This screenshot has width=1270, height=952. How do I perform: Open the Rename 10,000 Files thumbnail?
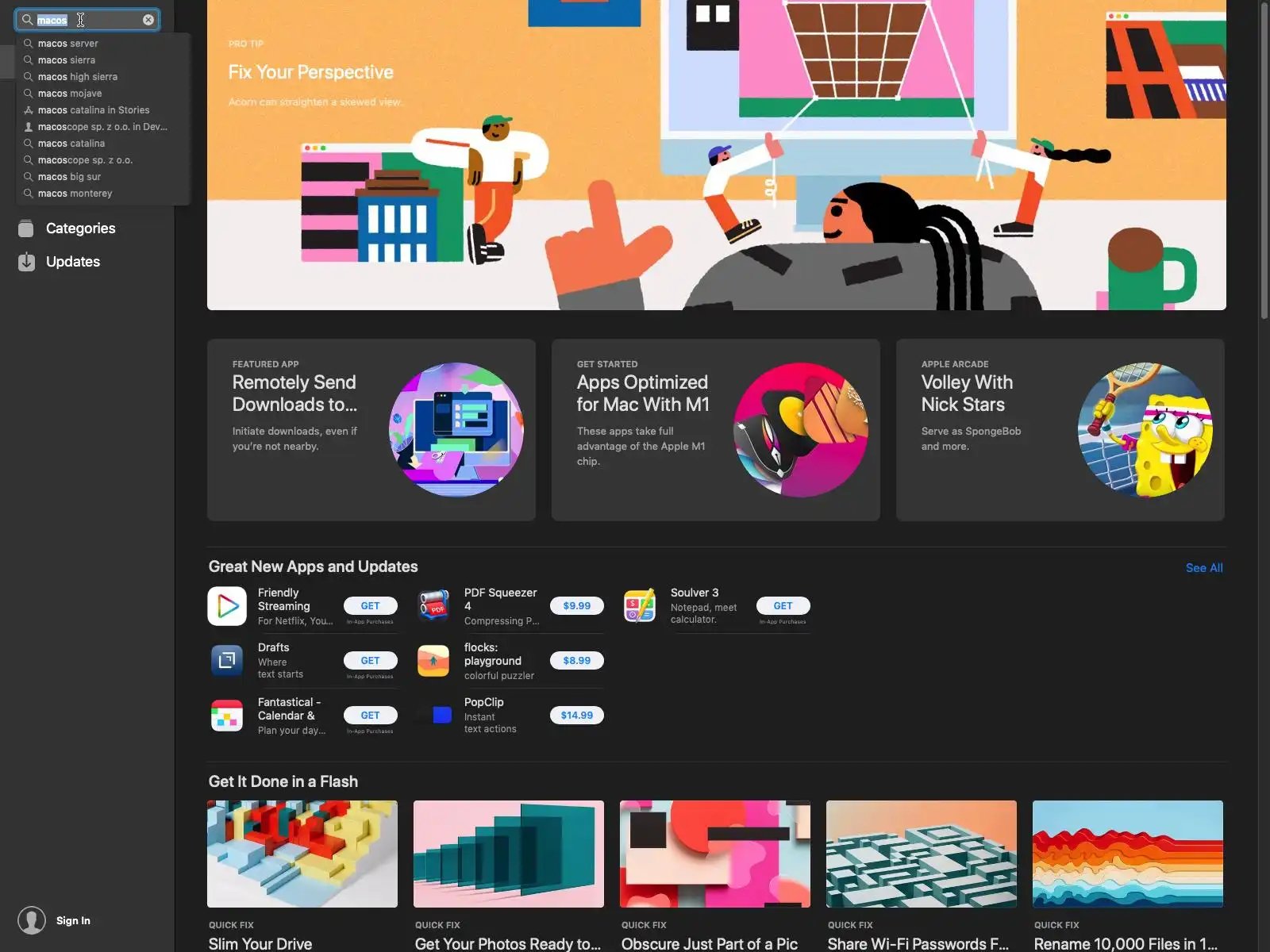[1128, 854]
